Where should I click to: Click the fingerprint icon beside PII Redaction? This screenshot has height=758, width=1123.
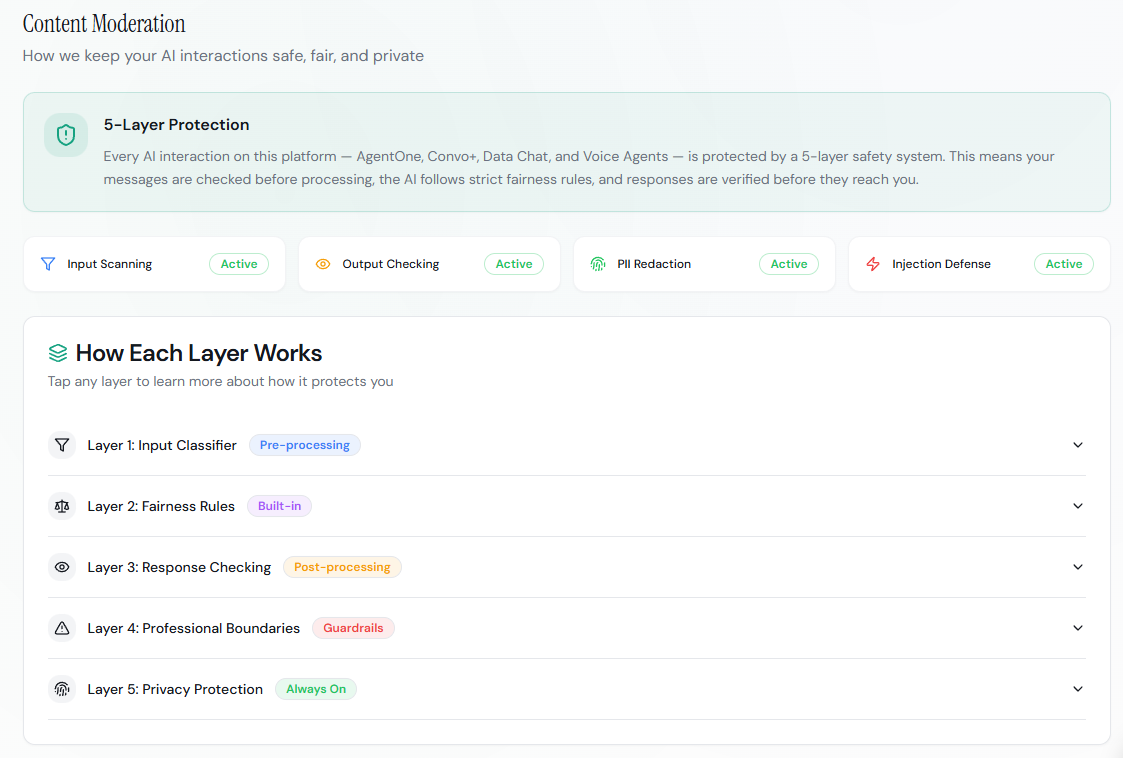click(x=598, y=264)
